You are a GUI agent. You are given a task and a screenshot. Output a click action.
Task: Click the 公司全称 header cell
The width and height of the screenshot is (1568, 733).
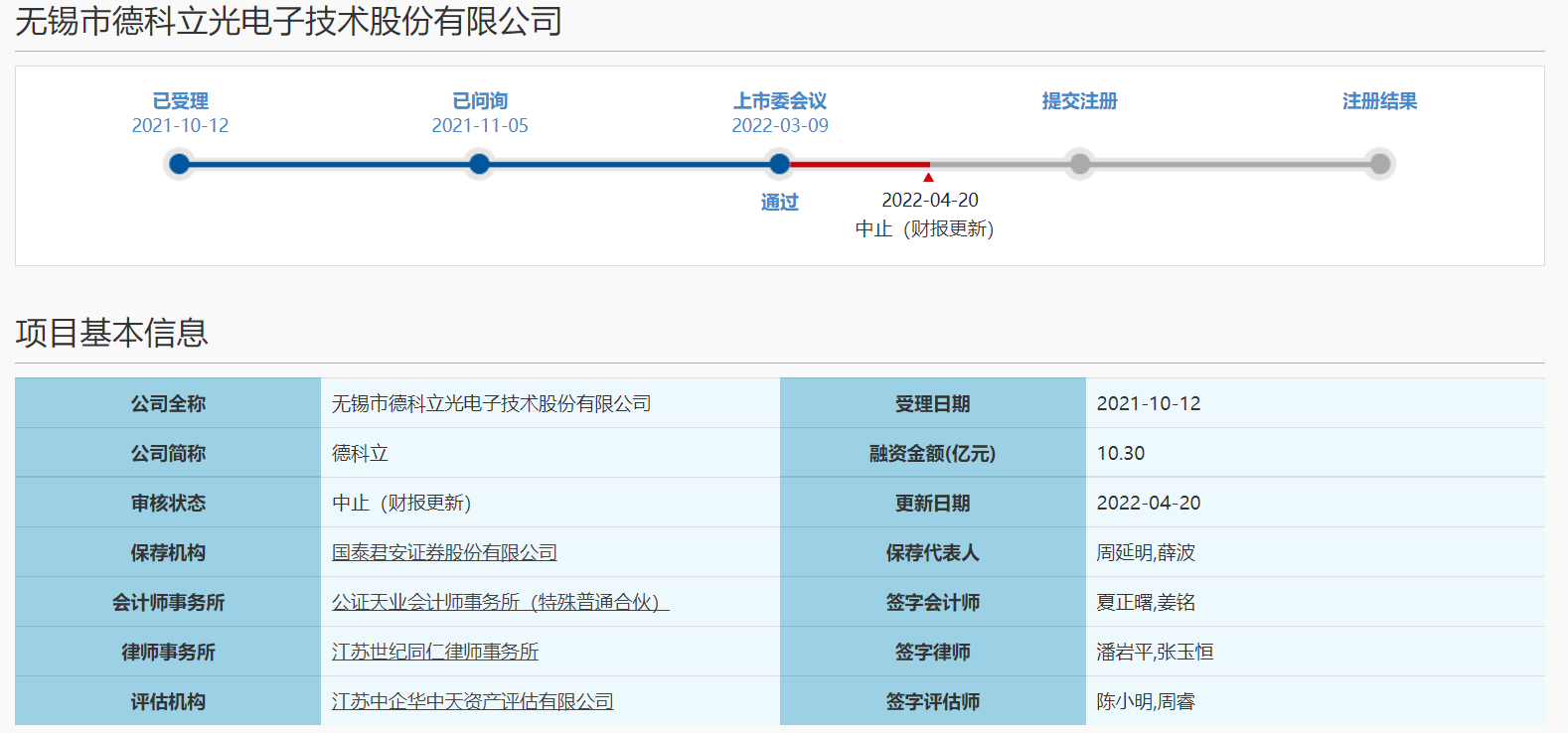click(x=168, y=403)
